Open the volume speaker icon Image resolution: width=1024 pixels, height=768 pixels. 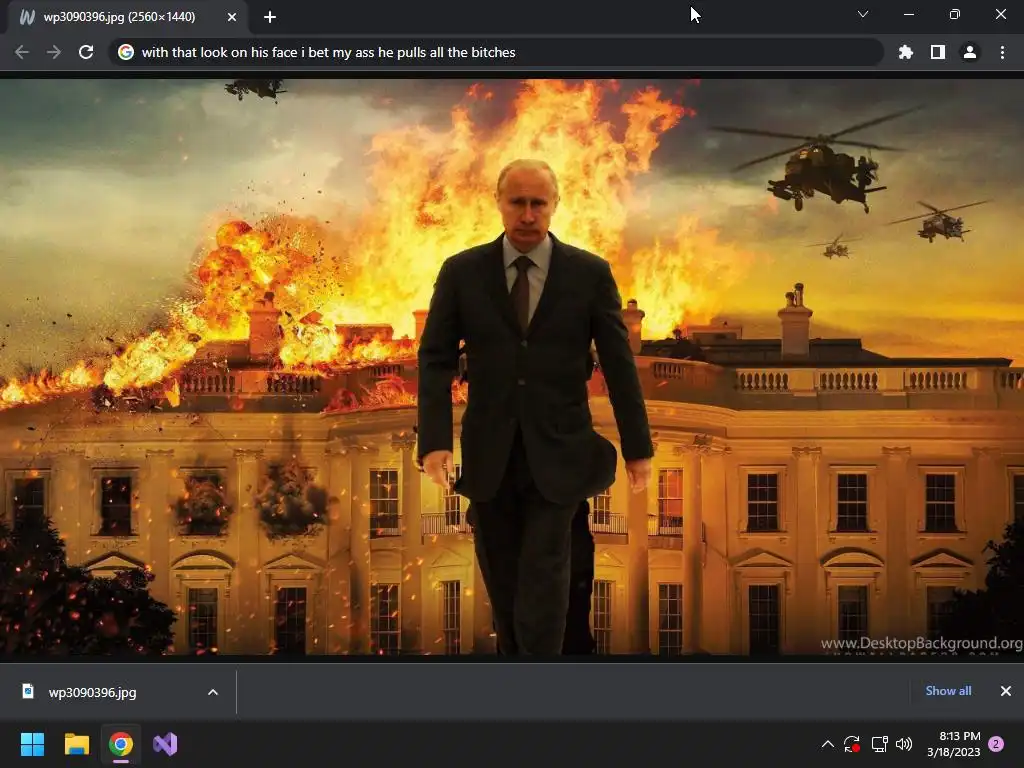[904, 744]
